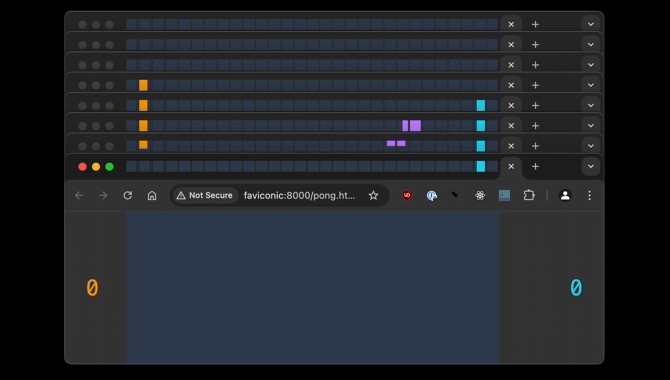Add tab in window with large purple tabs
Viewport: 670px width, 380px height.
[535, 126]
